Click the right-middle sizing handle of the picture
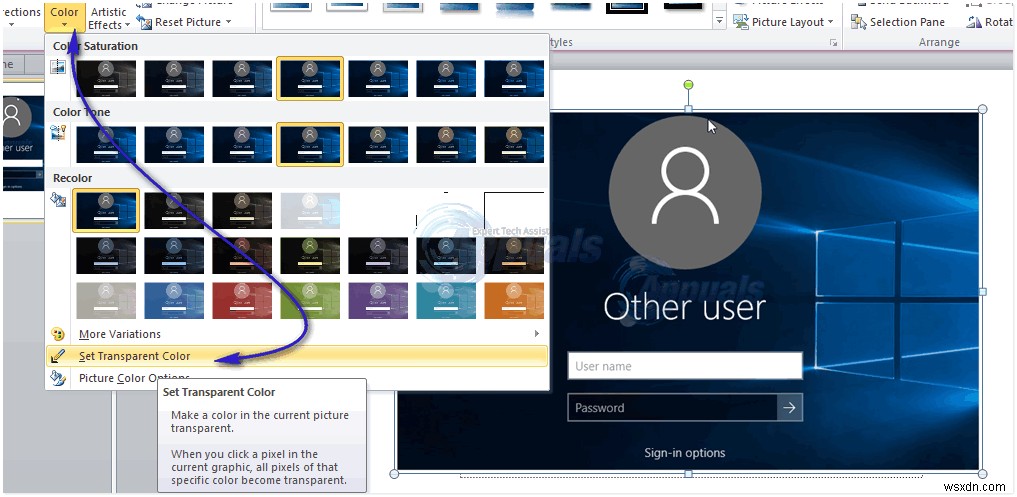 982,292
